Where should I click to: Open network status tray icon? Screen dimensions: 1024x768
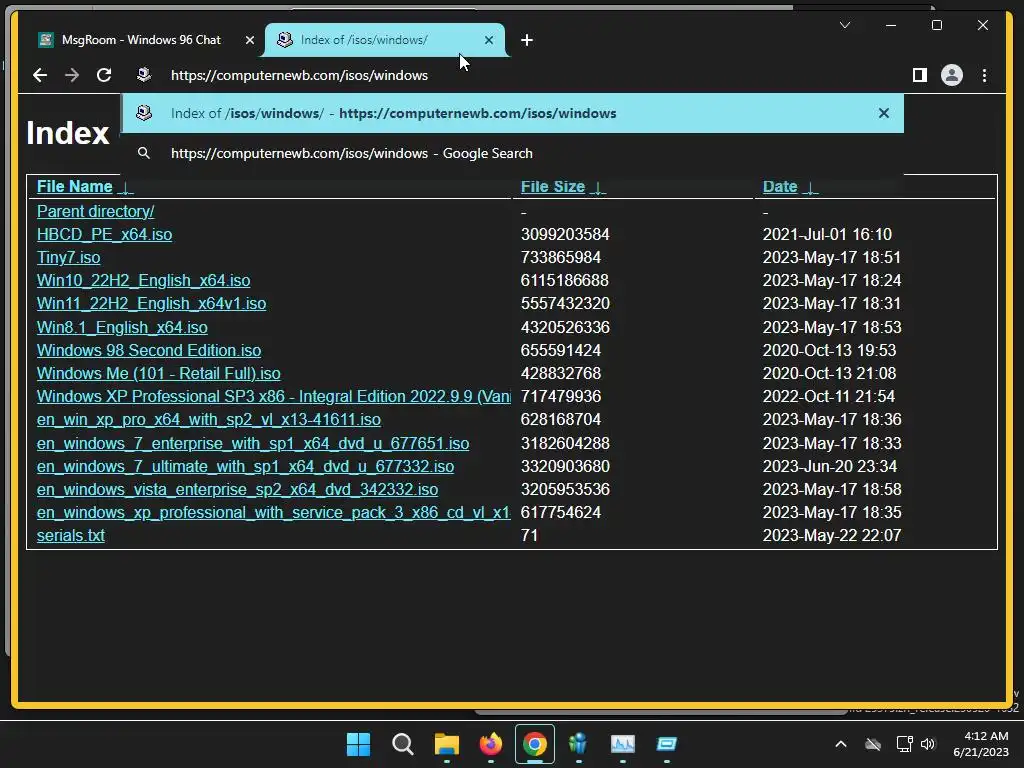[x=904, y=744]
